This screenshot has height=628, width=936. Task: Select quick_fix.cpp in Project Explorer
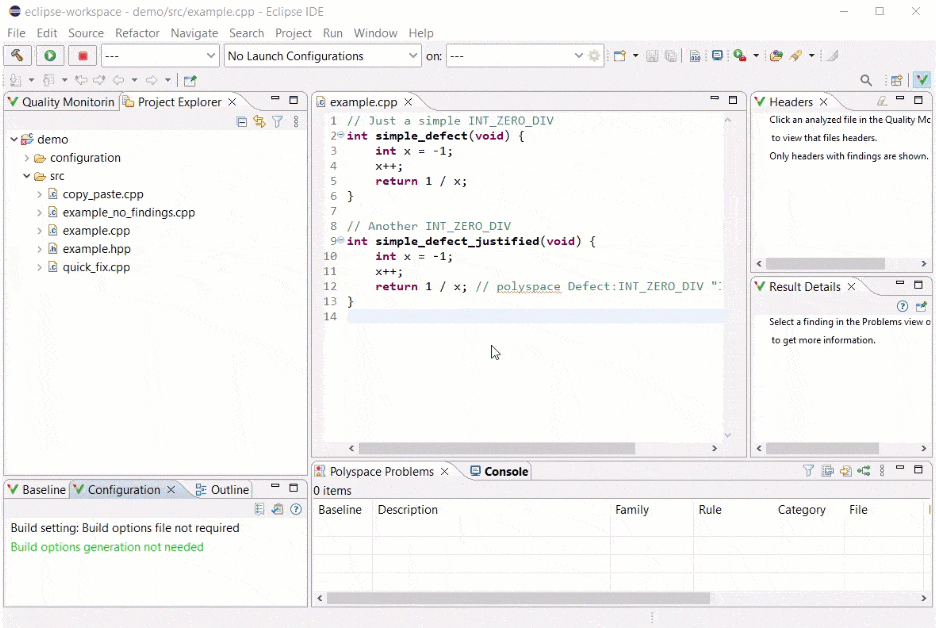[x=96, y=267]
